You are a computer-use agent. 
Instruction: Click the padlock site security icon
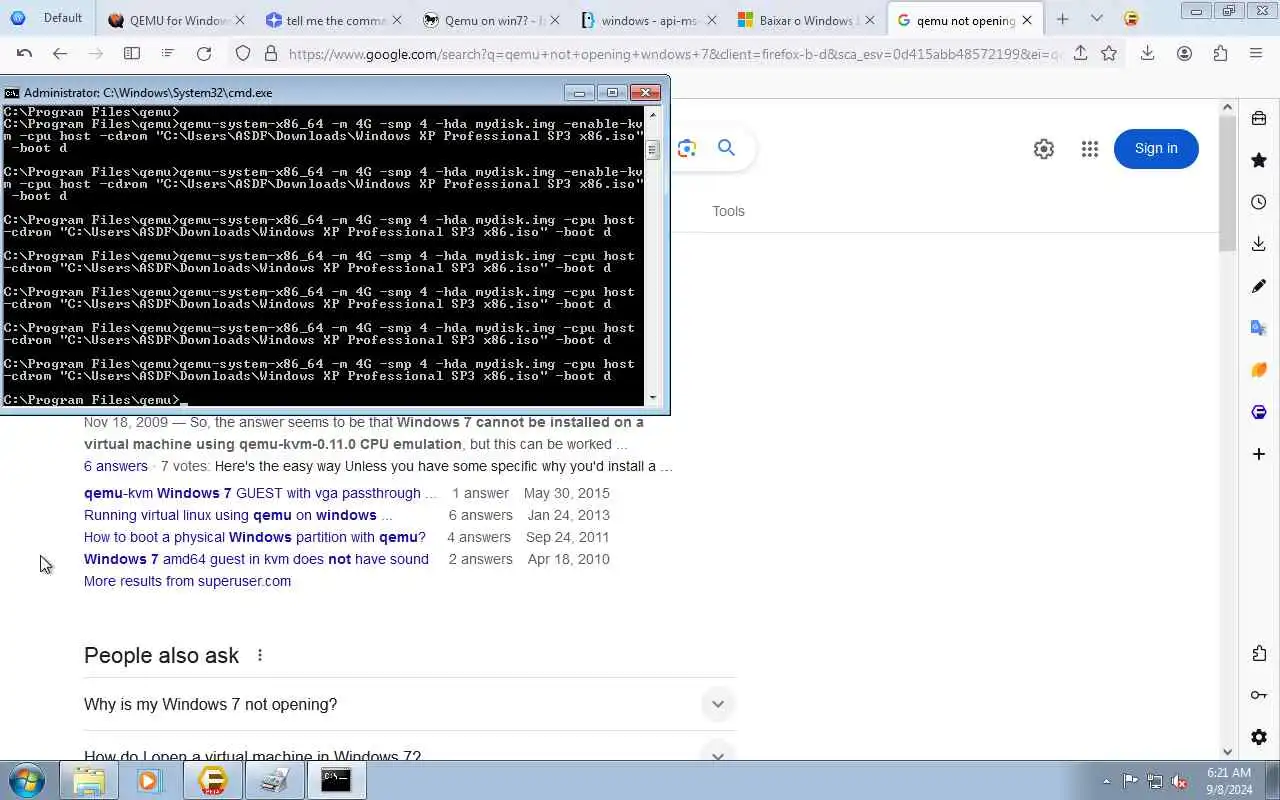271,54
